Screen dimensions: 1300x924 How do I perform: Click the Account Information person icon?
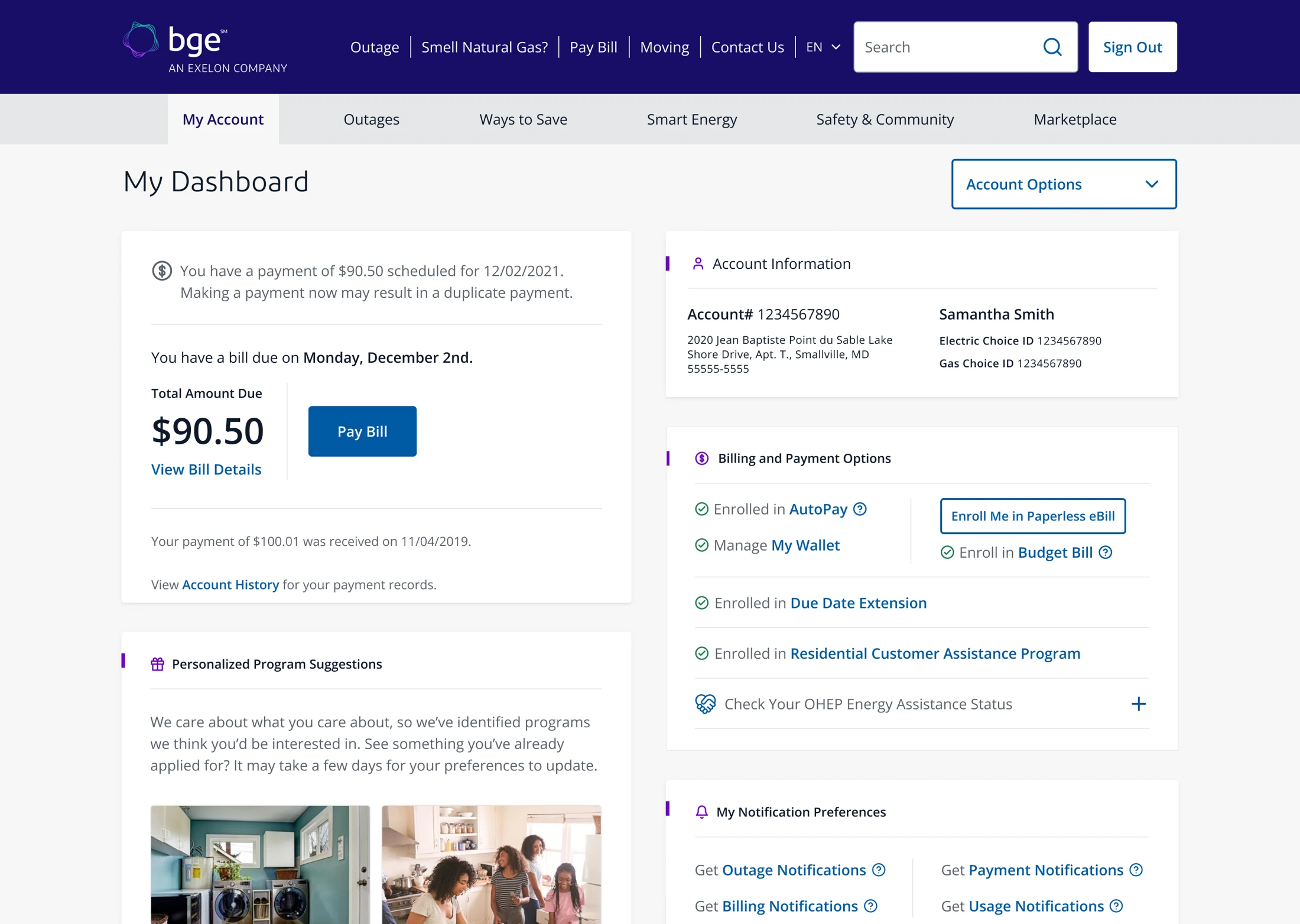(698, 263)
